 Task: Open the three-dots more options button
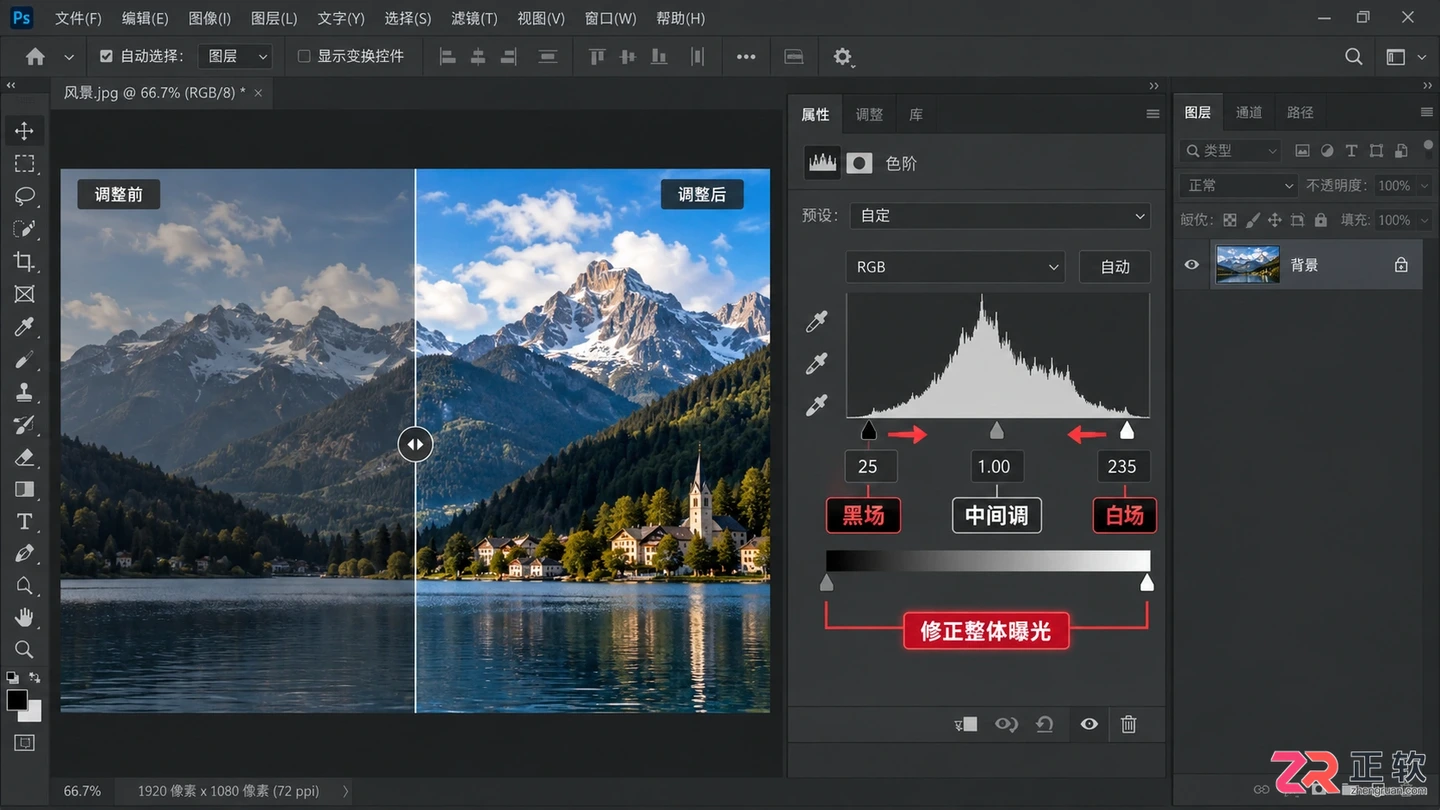coord(746,57)
